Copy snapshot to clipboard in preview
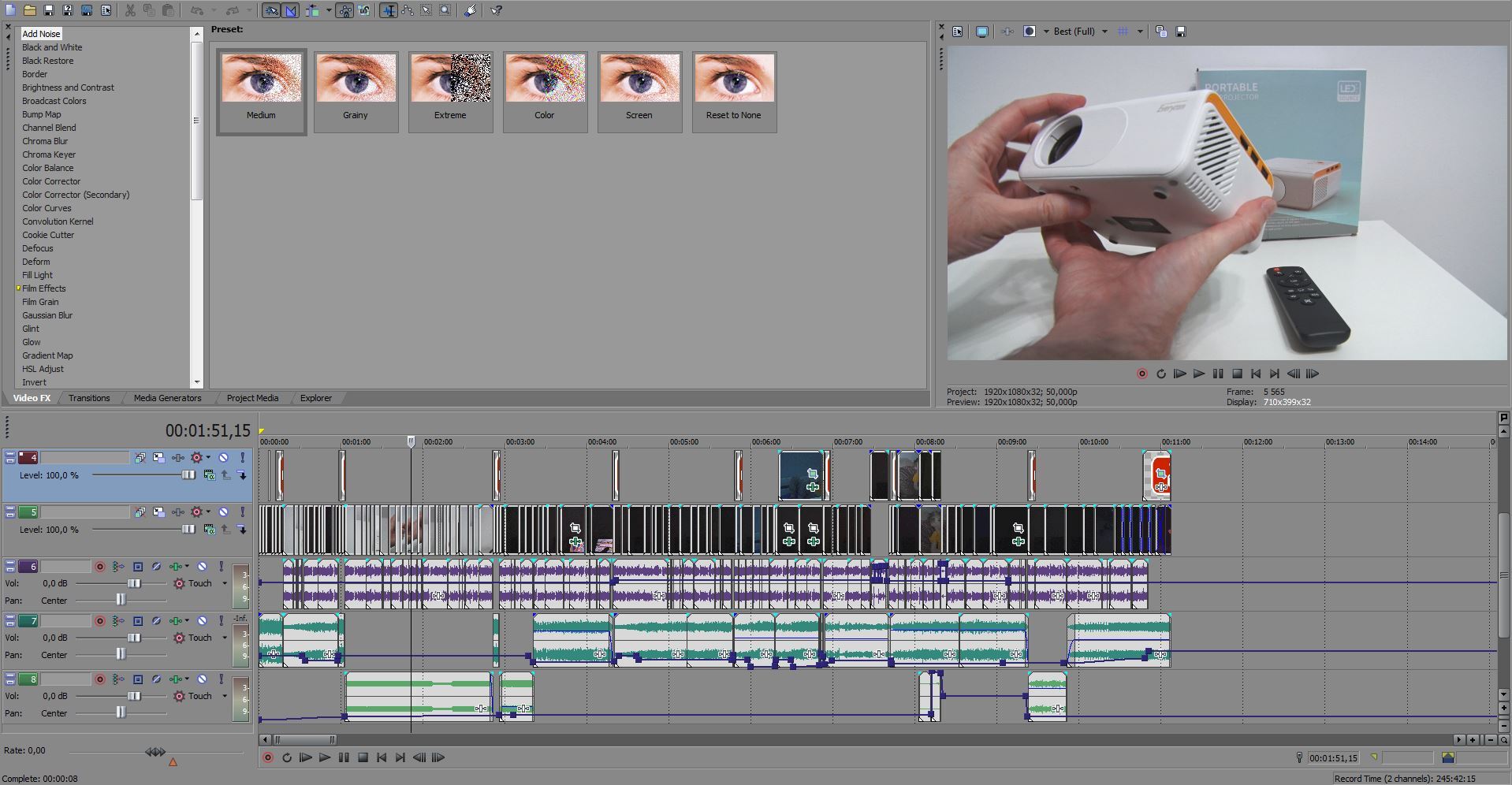 click(x=1161, y=32)
